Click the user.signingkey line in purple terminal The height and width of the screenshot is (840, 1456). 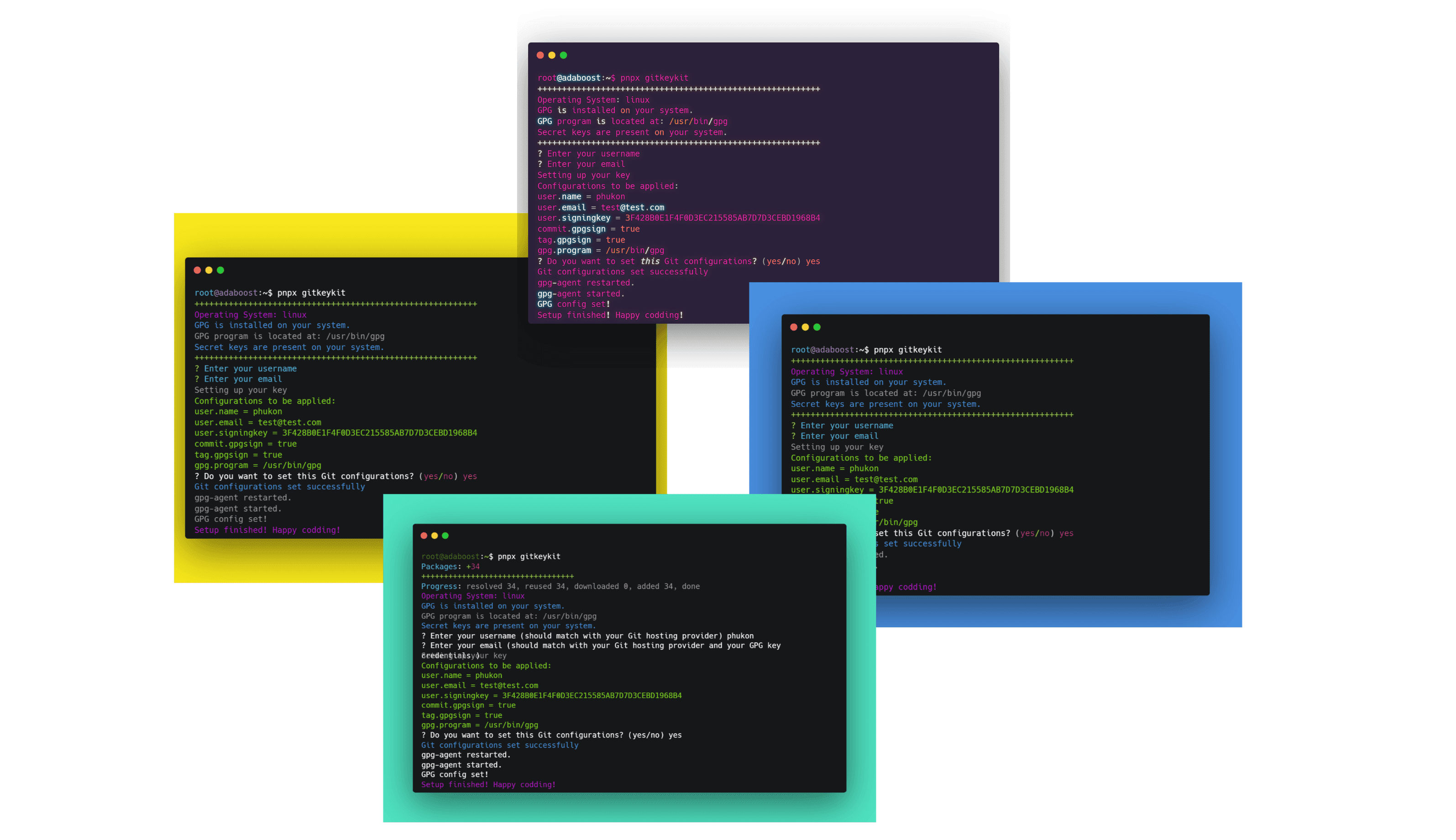tap(679, 217)
